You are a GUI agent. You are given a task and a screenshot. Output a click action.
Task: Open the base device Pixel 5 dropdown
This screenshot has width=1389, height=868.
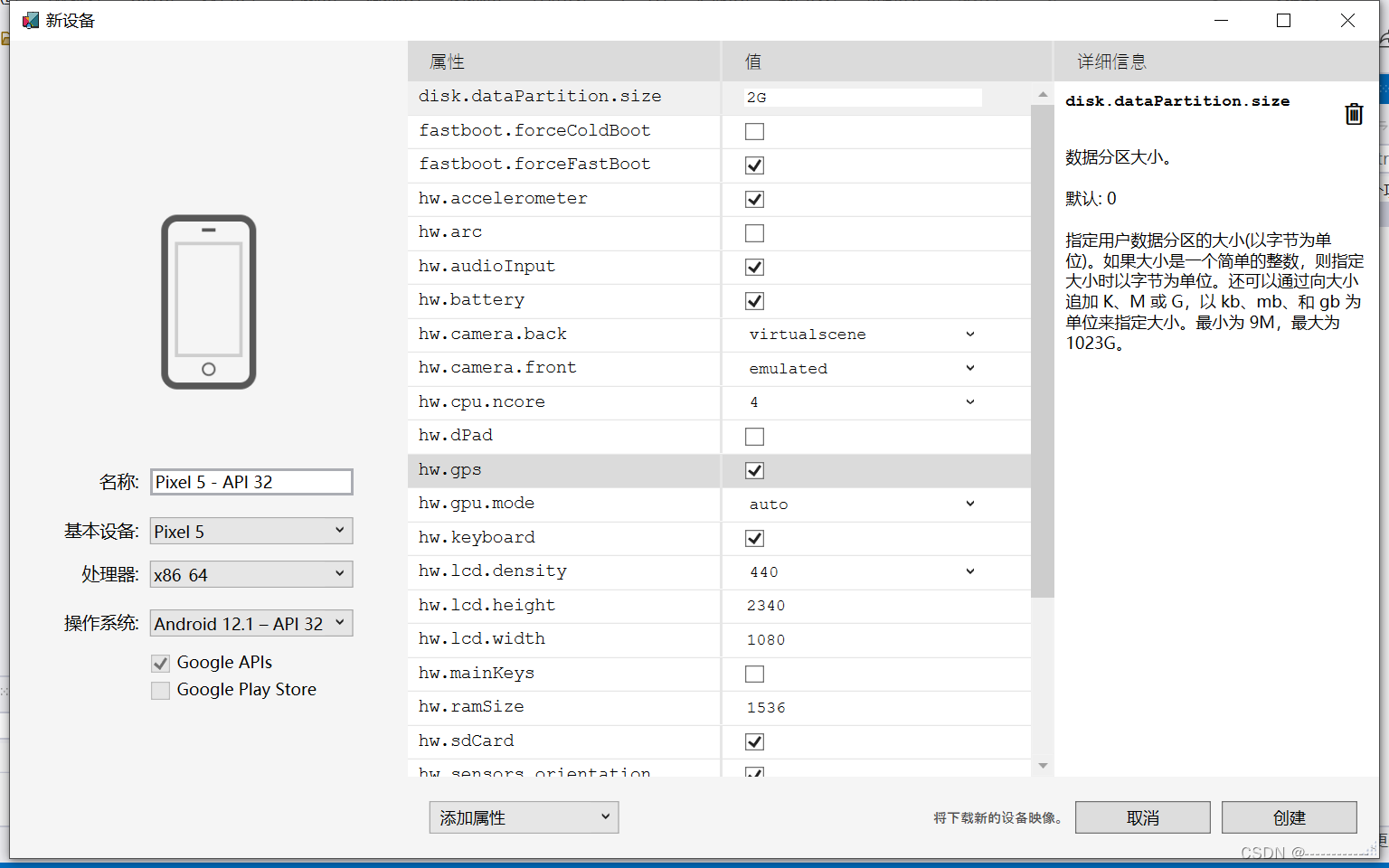251,531
